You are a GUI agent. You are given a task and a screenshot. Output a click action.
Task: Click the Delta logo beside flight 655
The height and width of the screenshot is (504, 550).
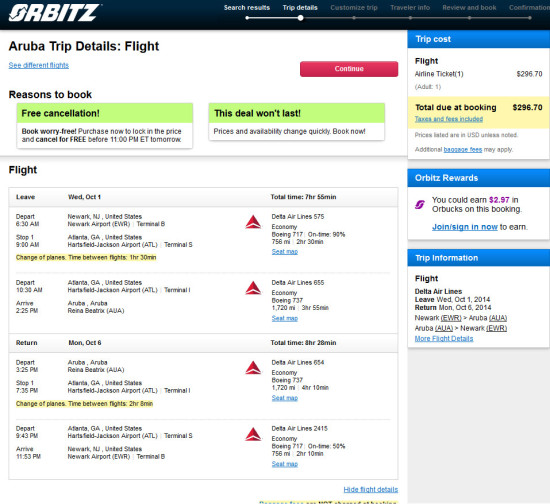(x=253, y=288)
